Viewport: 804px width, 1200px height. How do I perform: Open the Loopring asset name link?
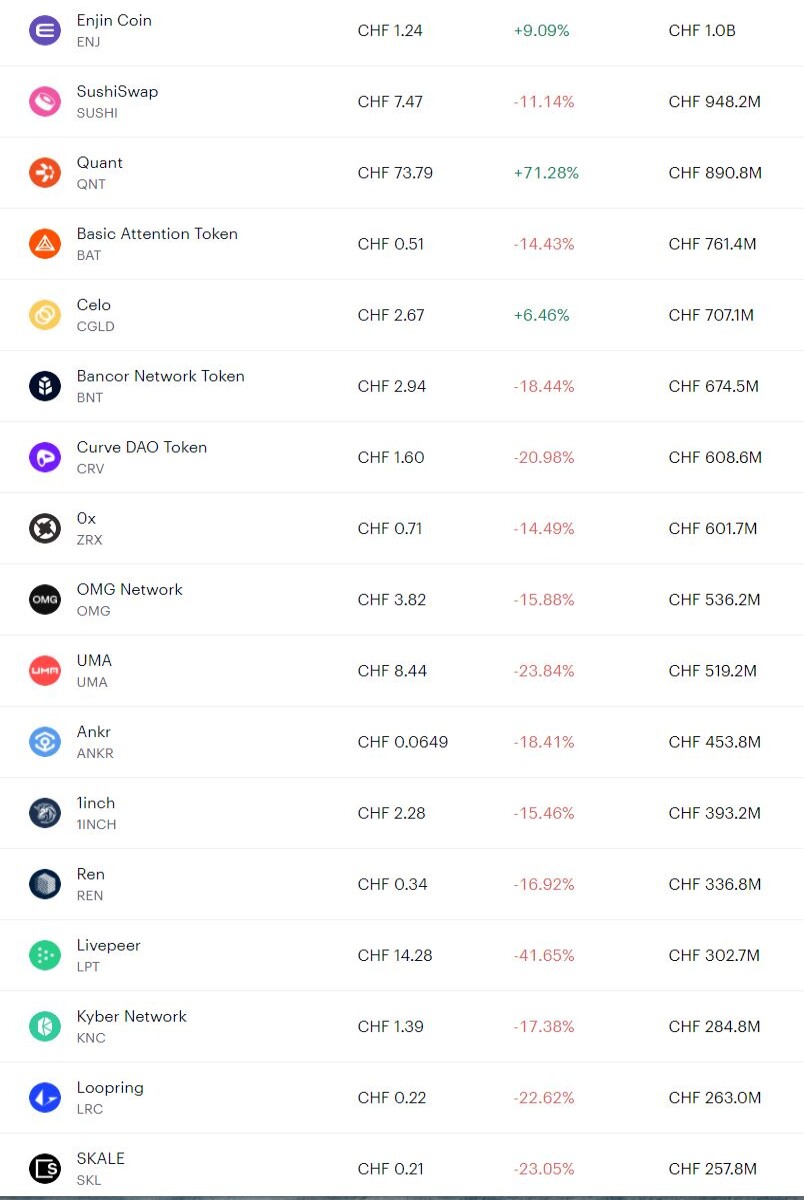(110, 1088)
